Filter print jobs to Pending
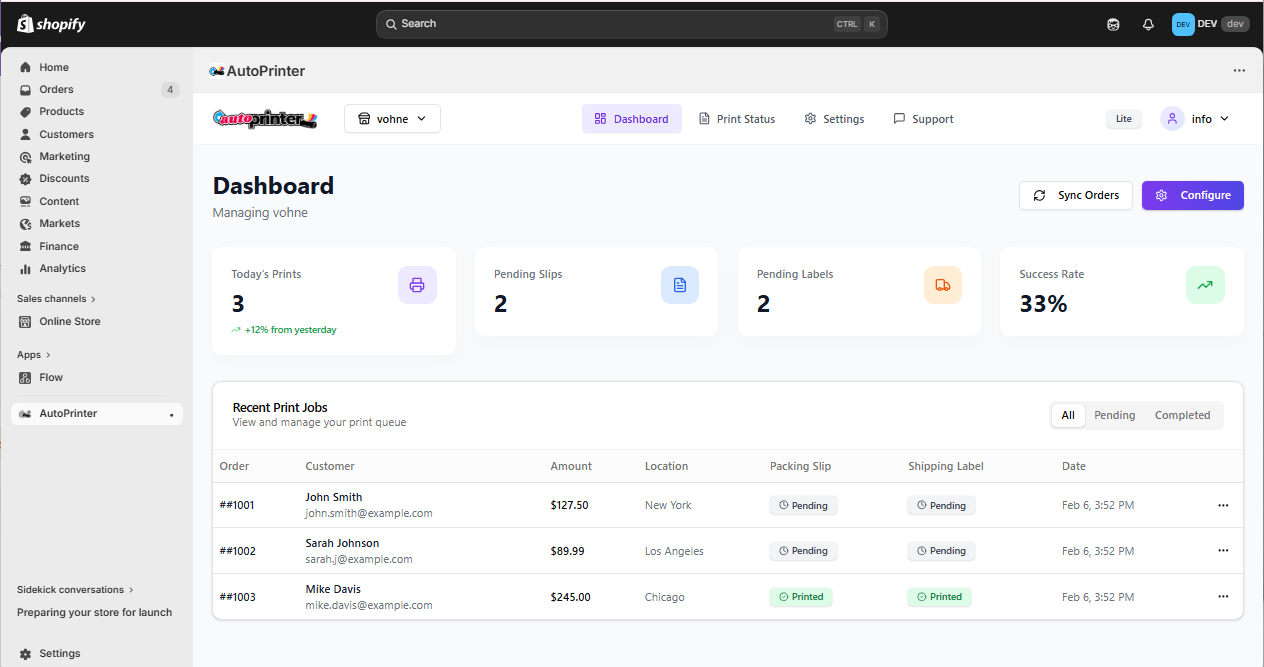Screen dimensions: 1264x667 (1114, 415)
